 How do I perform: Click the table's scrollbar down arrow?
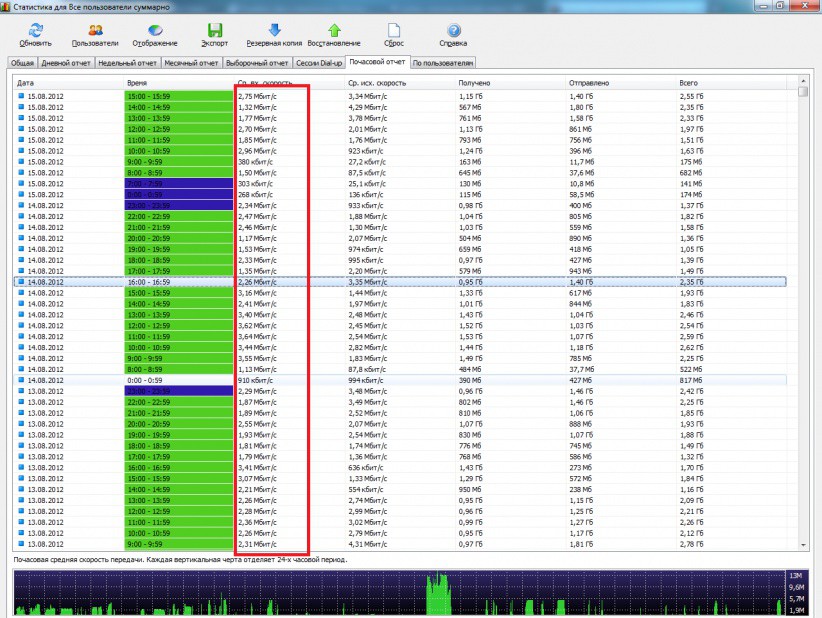click(x=803, y=544)
